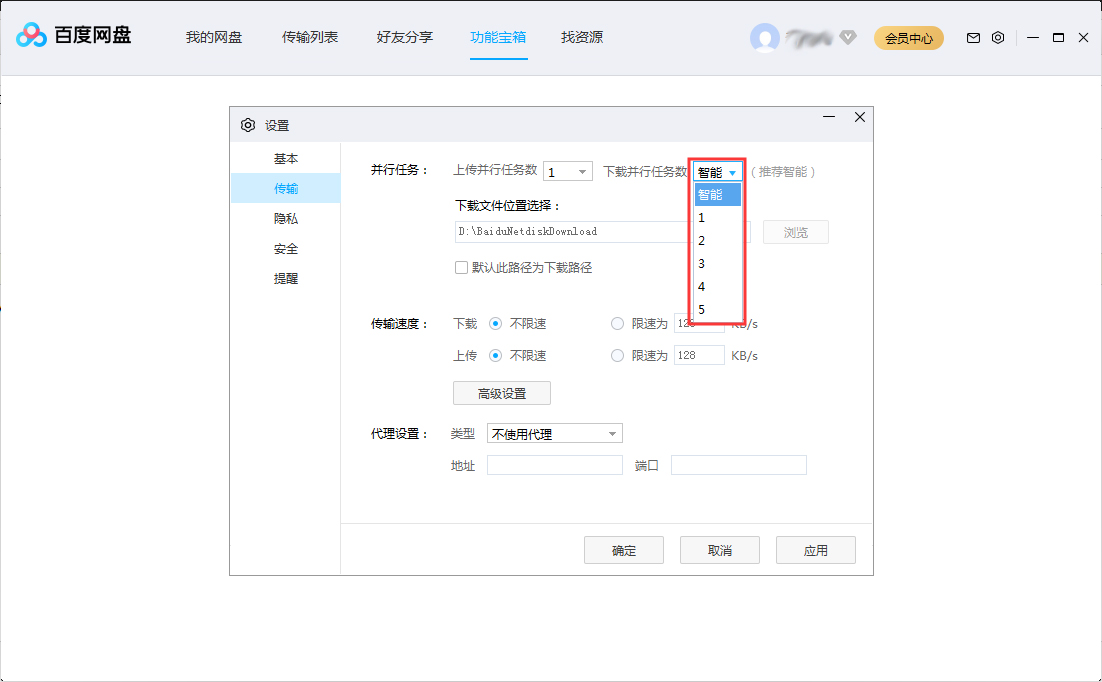The width and height of the screenshot is (1102, 682).
Task: Open the message envelope icon
Action: [972, 37]
